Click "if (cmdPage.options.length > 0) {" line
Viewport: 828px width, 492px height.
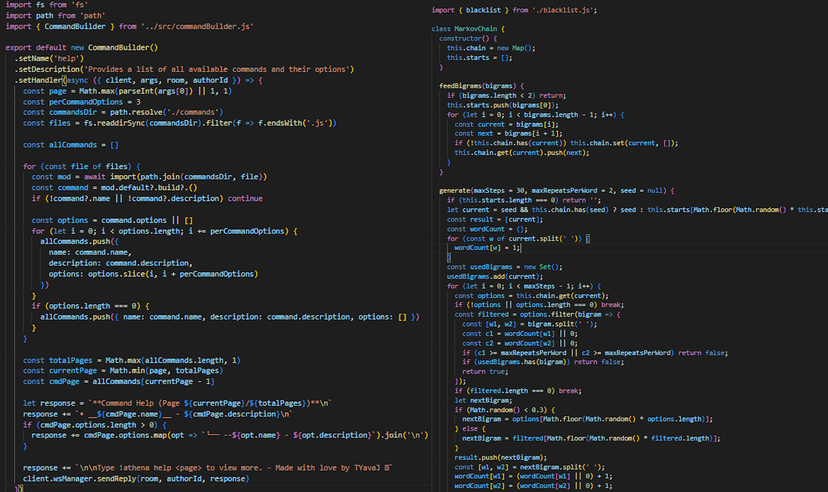click(x=95, y=424)
